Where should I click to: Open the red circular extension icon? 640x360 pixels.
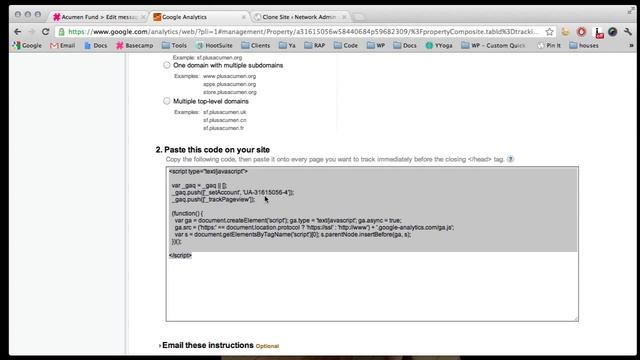[x=581, y=32]
